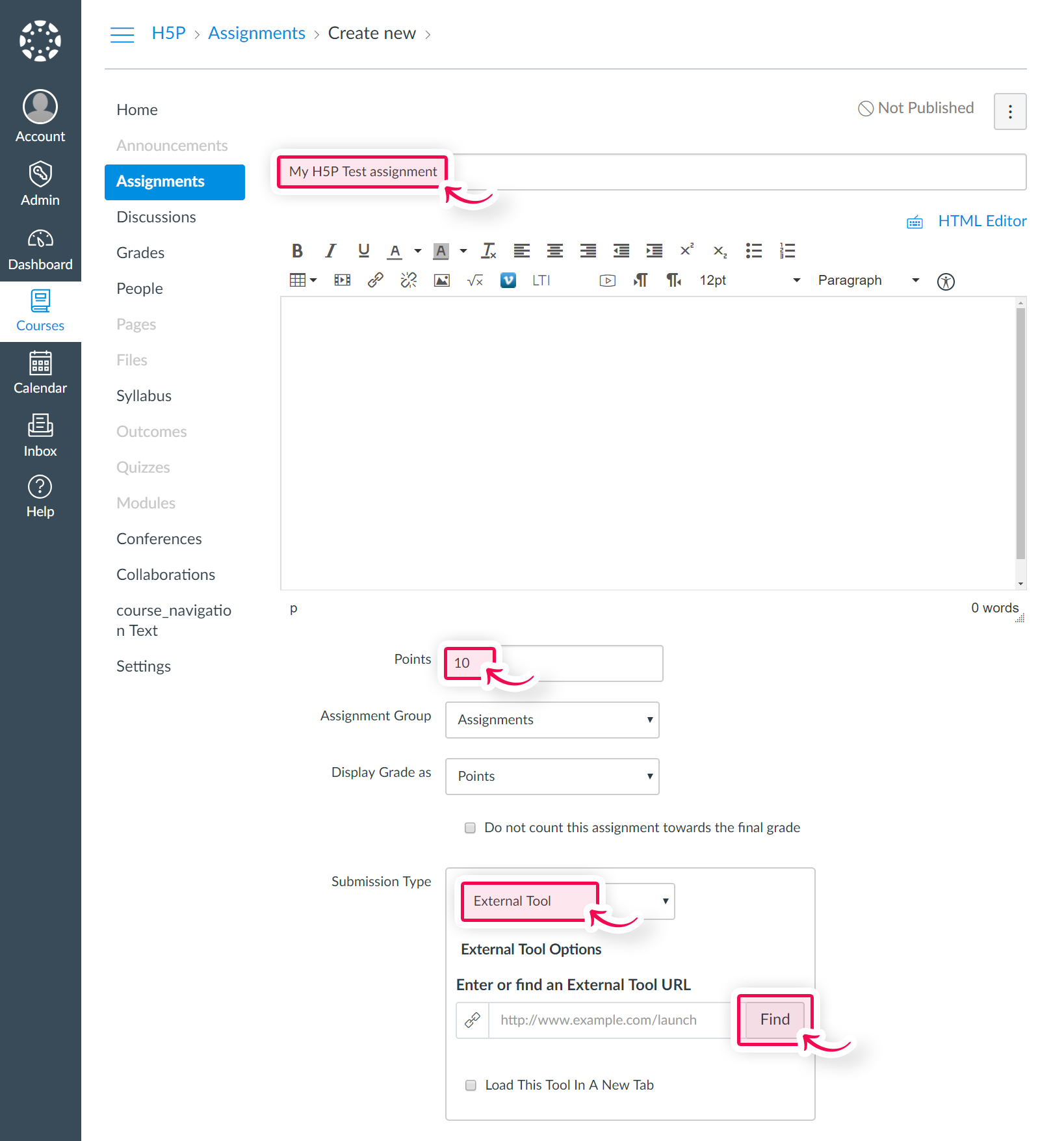Apply superscript formatting
The image size is (1064, 1141).
[x=687, y=250]
